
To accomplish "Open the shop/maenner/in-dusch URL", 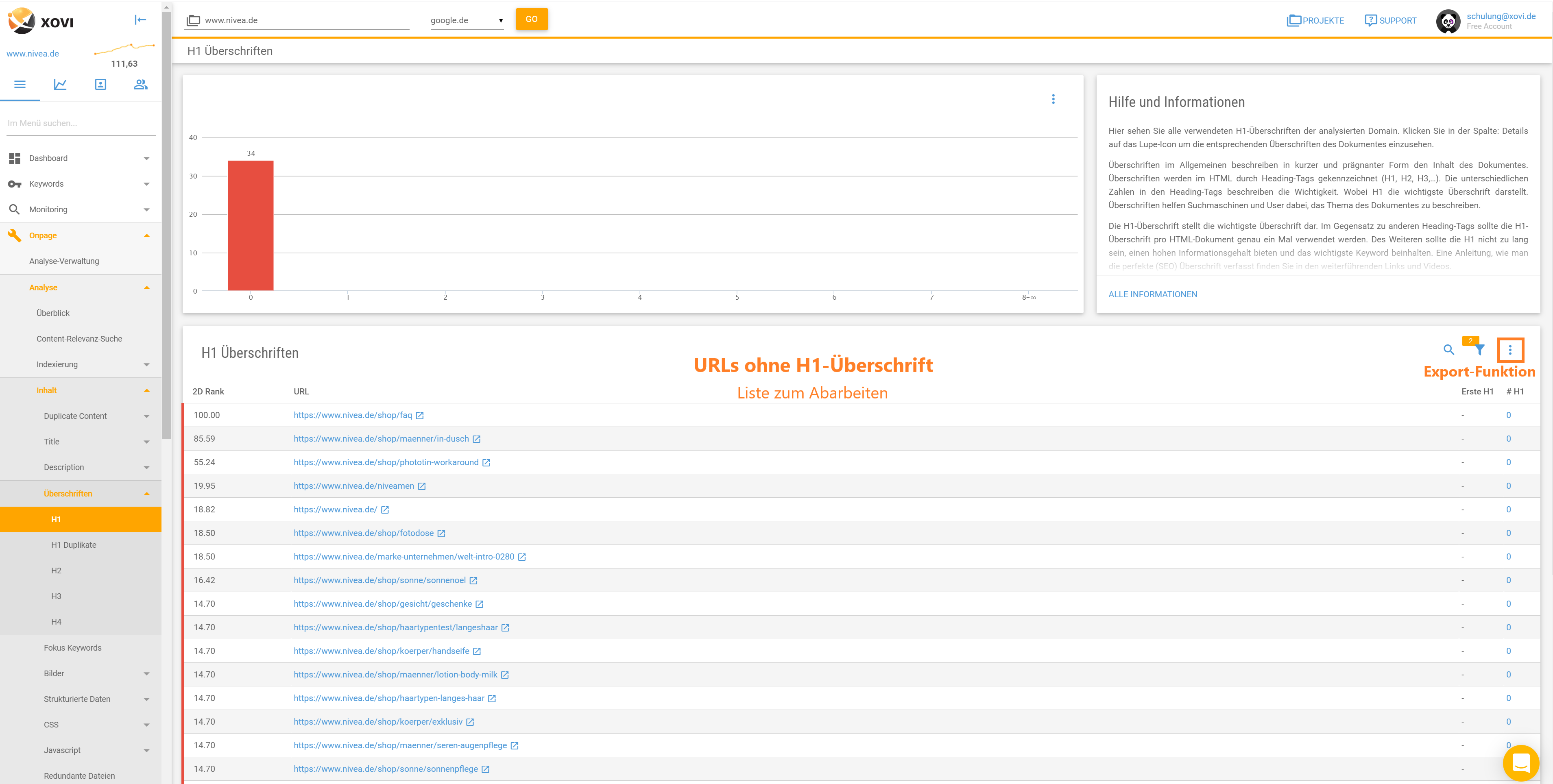I will tap(381, 439).
